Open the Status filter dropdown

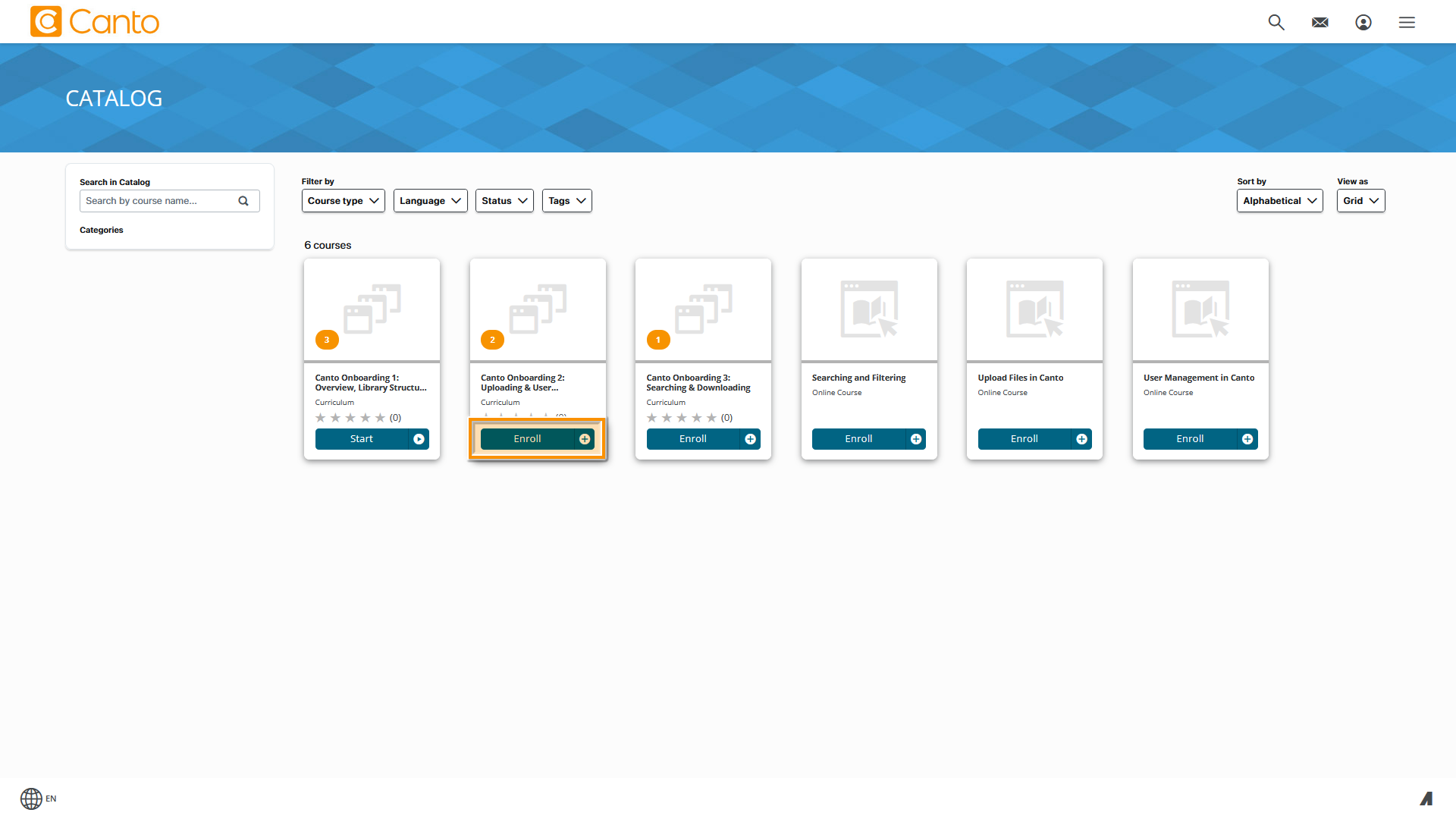click(x=504, y=201)
